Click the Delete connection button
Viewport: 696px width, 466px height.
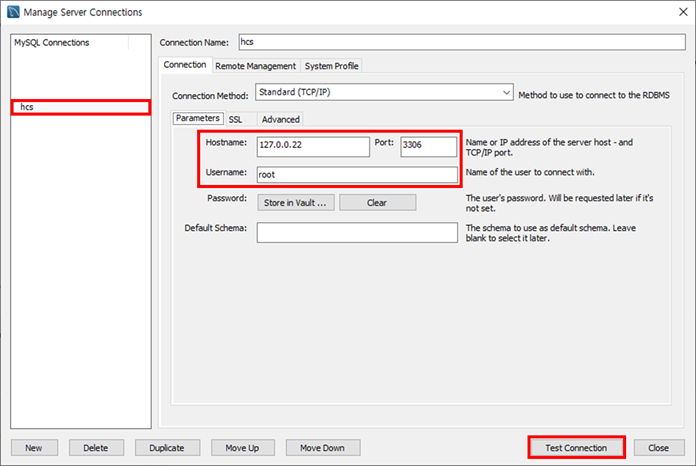(96, 448)
